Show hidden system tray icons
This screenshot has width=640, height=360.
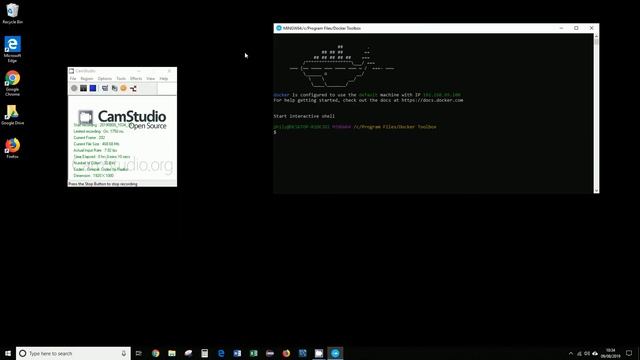coord(571,353)
